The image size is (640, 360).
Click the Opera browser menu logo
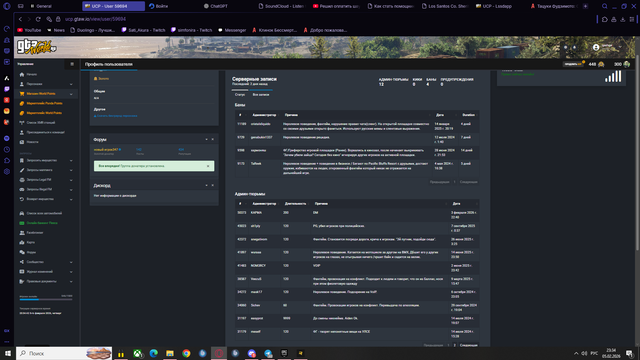click(x=7, y=6)
